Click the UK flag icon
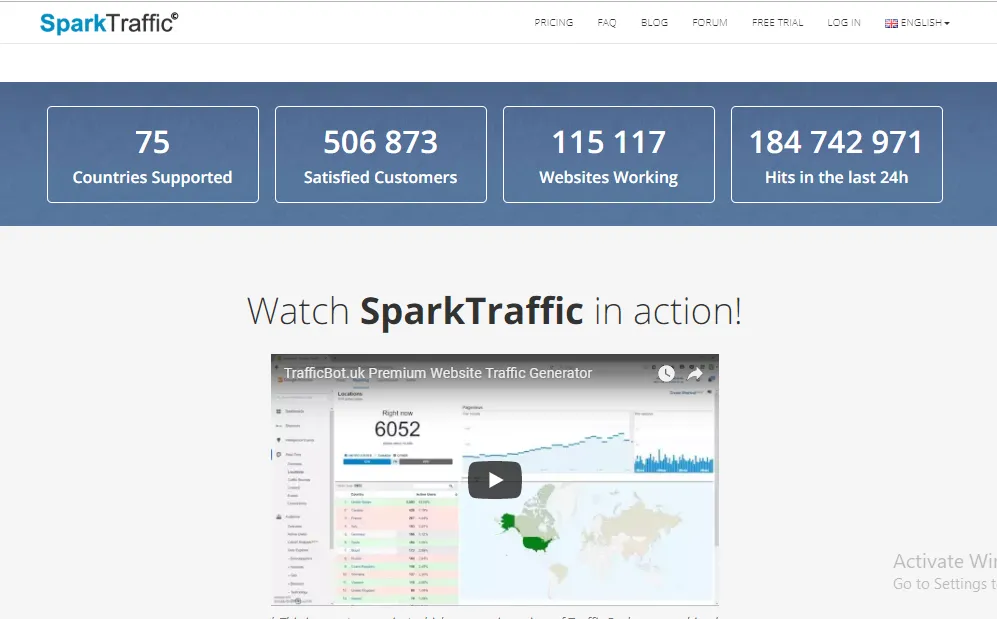 [x=891, y=24]
